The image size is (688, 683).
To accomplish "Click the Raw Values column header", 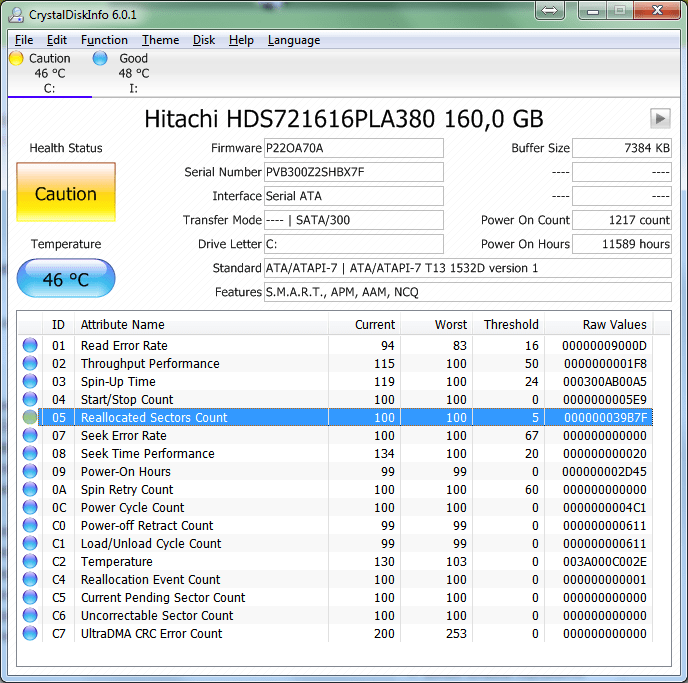I will click(x=598, y=325).
